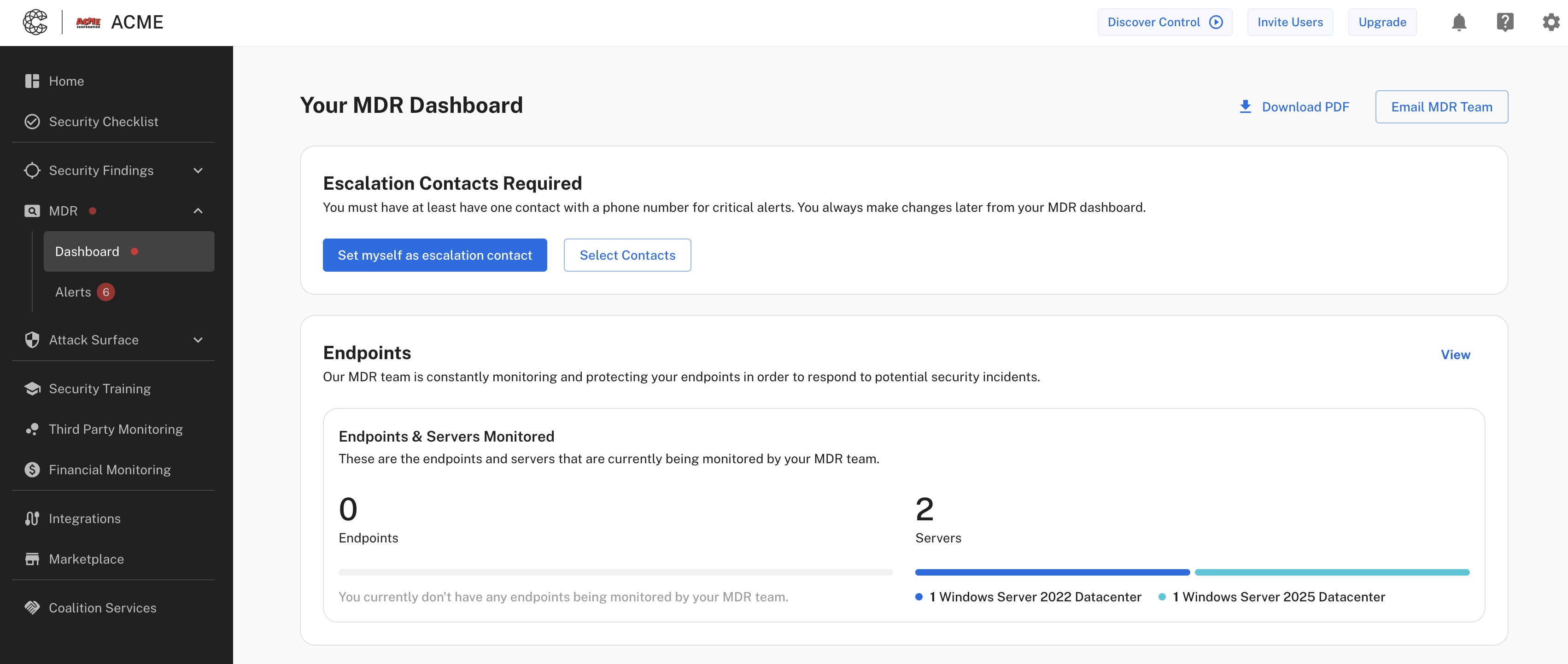Click the Download PDF link
Image resolution: width=1568 pixels, height=664 pixels.
coord(1294,107)
